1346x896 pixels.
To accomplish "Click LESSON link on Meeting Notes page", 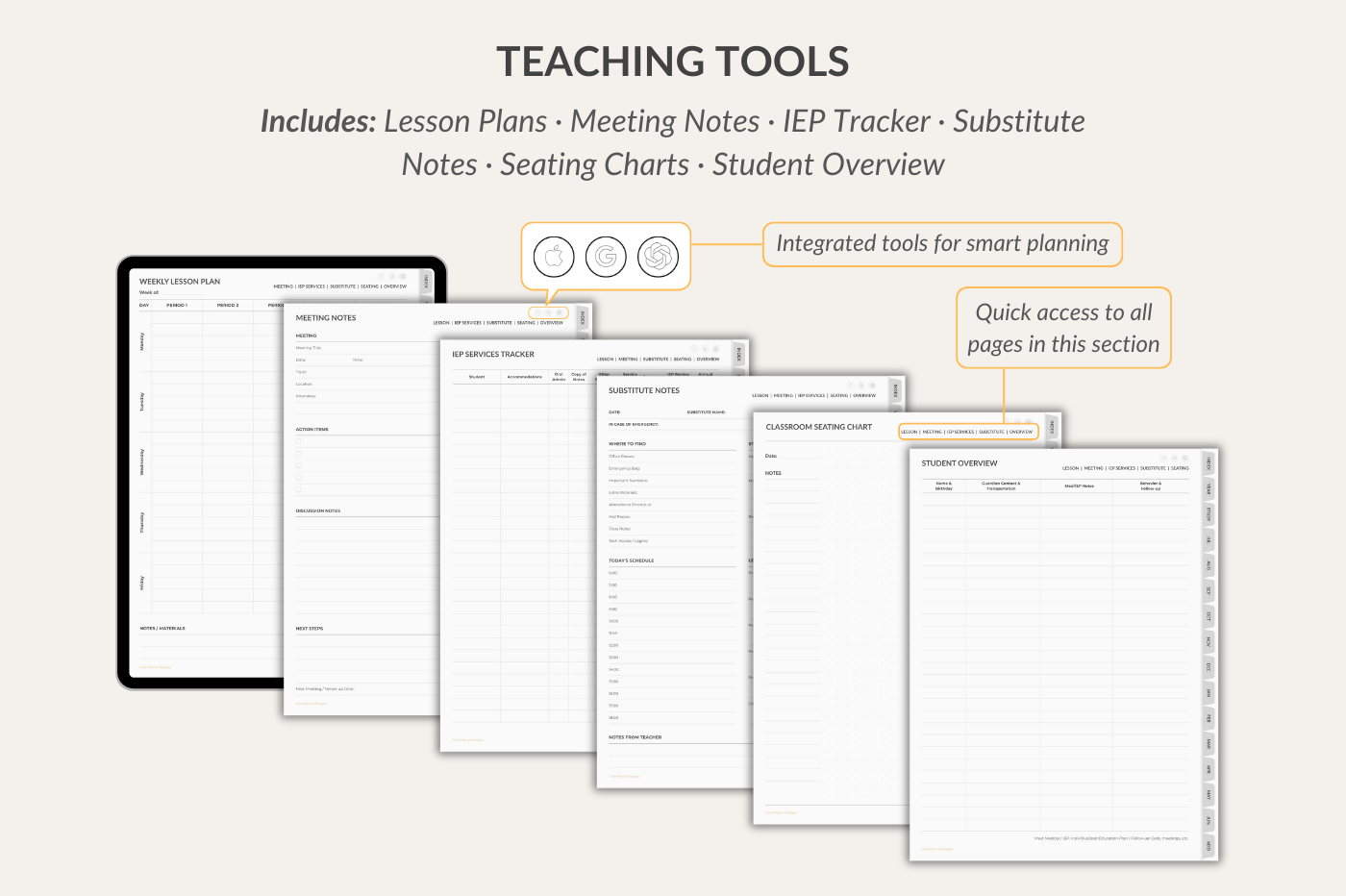I will (x=441, y=323).
